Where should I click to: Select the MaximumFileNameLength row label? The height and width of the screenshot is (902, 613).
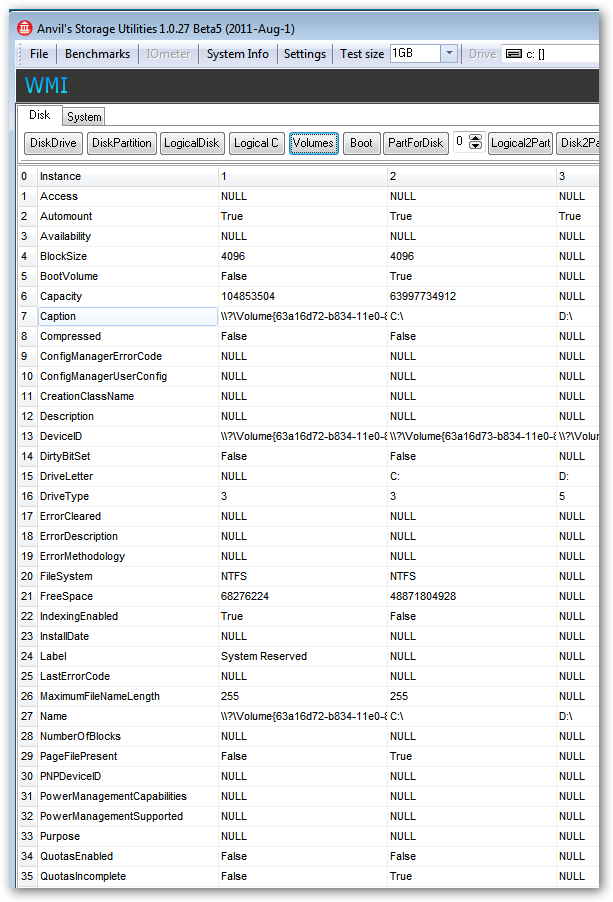(99, 697)
